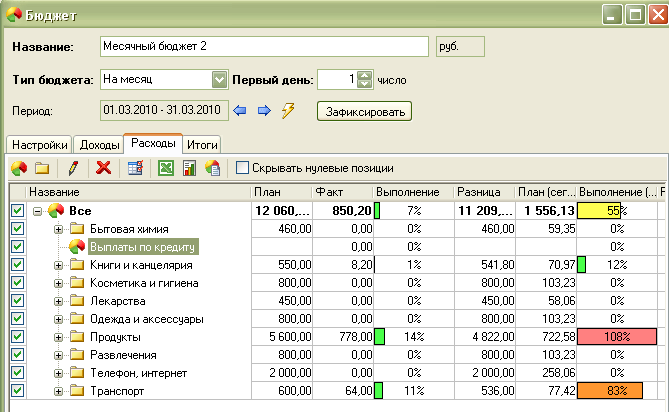The image size is (669, 412).
Task: Click the Название column header
Action: click(138, 192)
